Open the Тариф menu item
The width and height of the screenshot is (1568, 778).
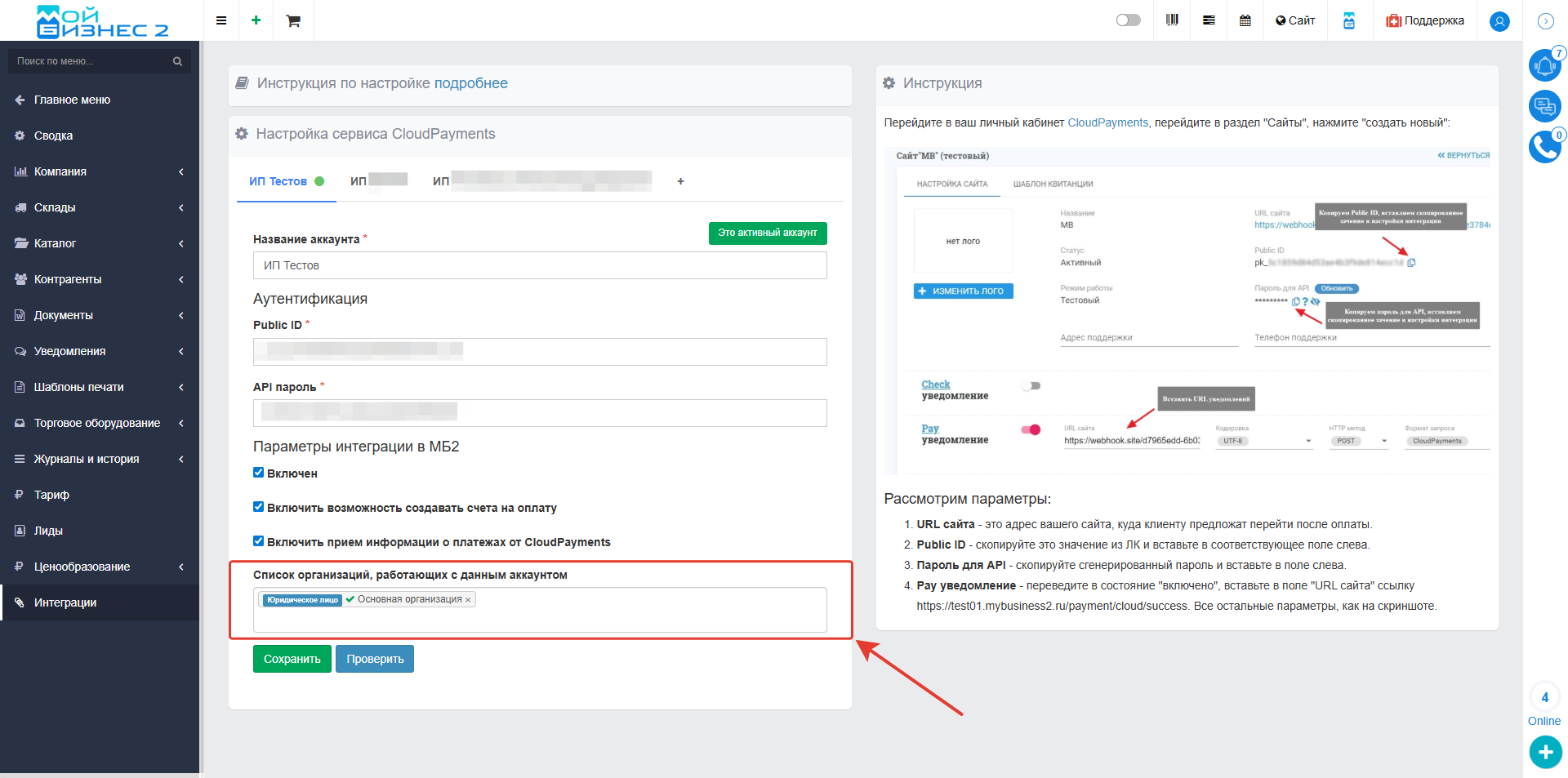click(100, 495)
